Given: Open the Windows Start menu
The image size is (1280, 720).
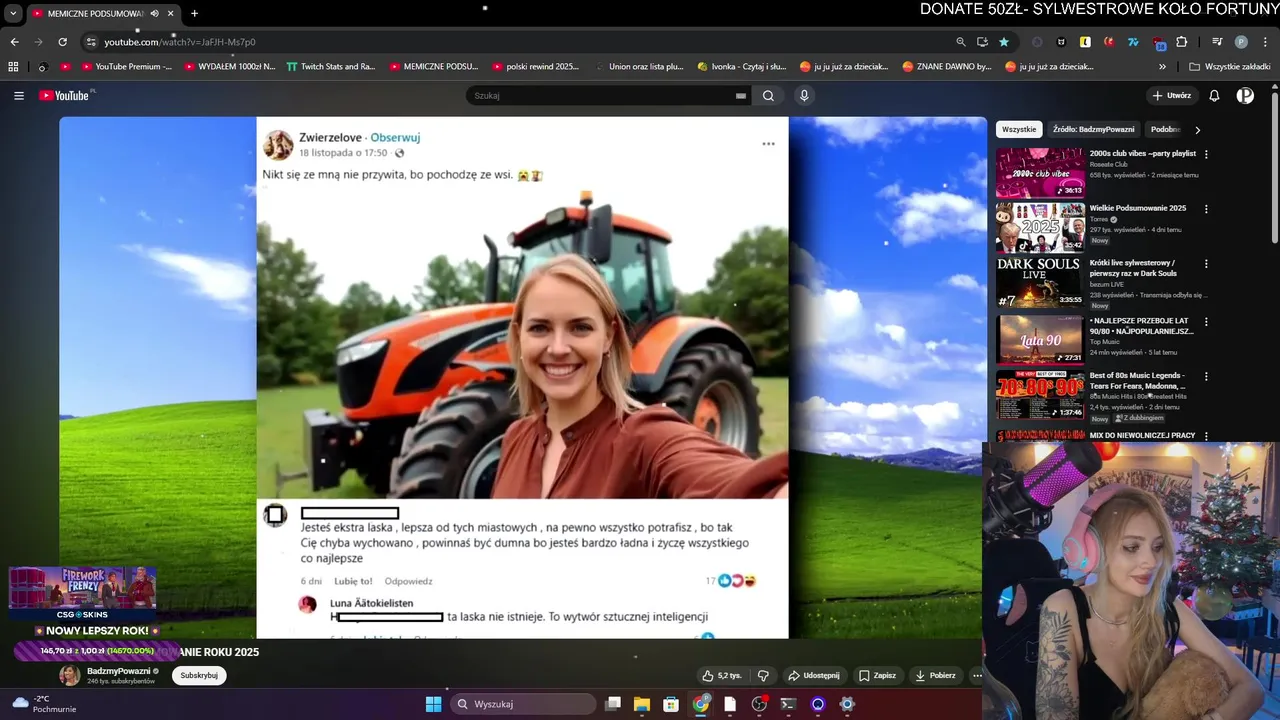Looking at the screenshot, I should (x=433, y=704).
